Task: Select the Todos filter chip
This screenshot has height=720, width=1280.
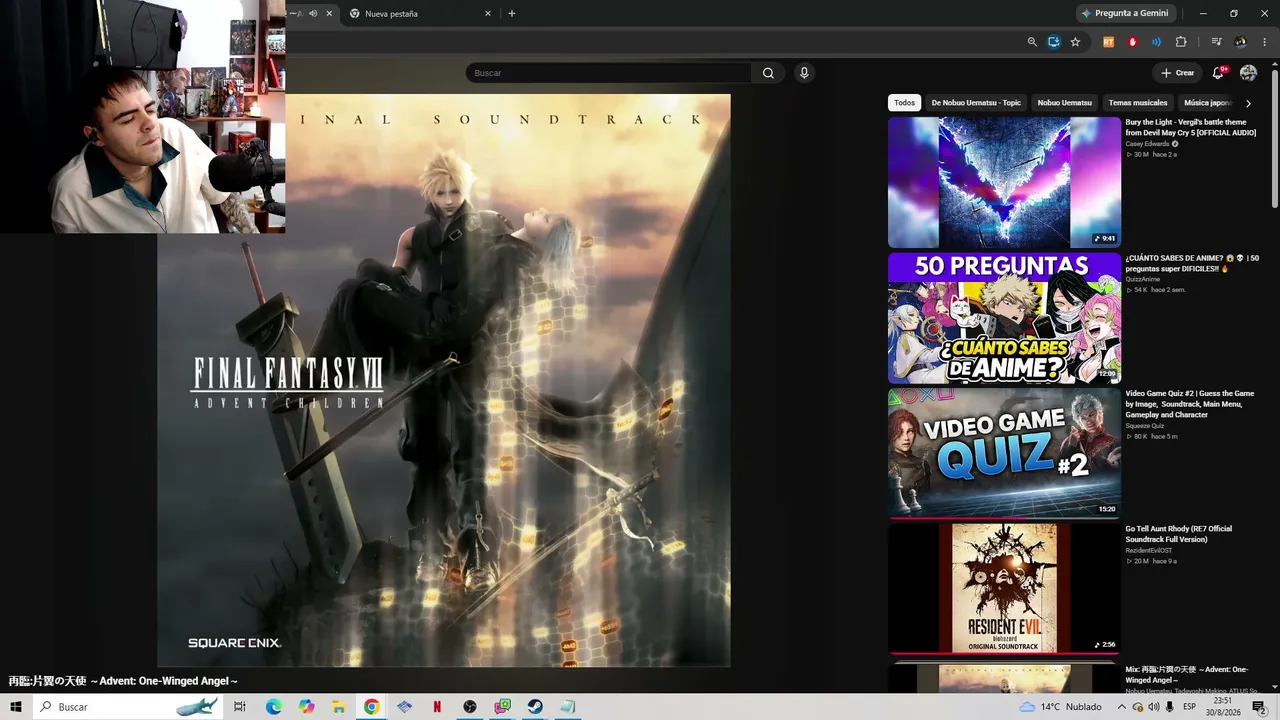Action: [x=904, y=102]
